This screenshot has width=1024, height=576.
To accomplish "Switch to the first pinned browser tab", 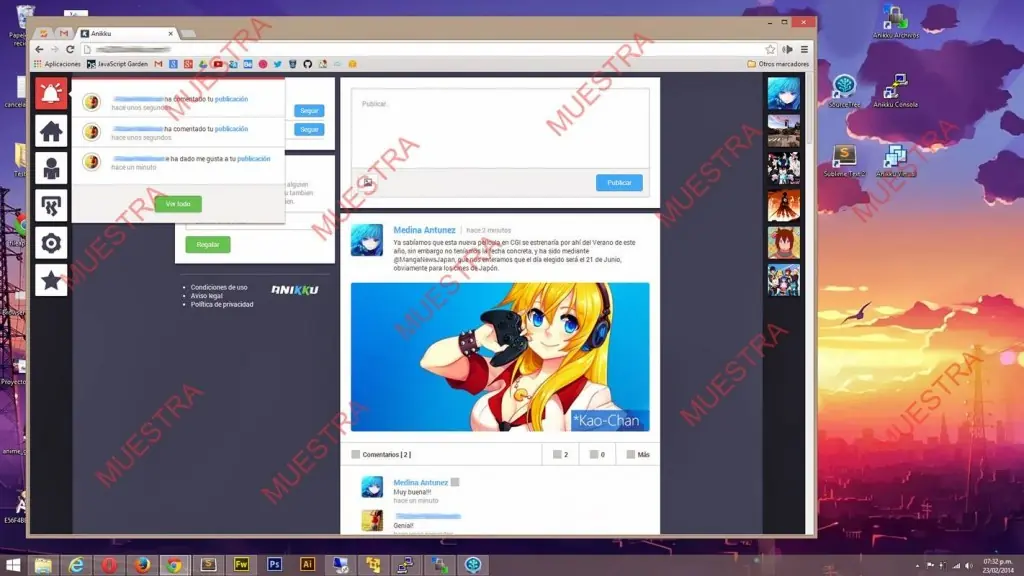I will (44, 33).
